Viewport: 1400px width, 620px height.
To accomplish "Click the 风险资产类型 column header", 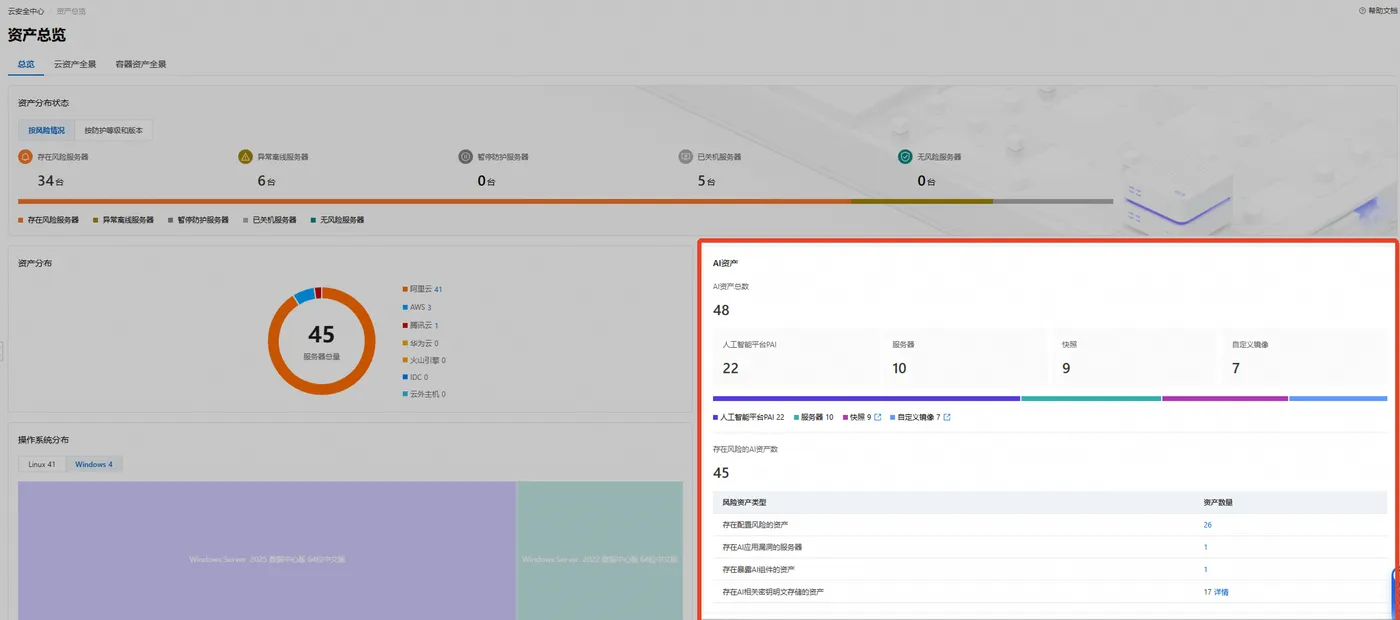I will click(x=744, y=502).
